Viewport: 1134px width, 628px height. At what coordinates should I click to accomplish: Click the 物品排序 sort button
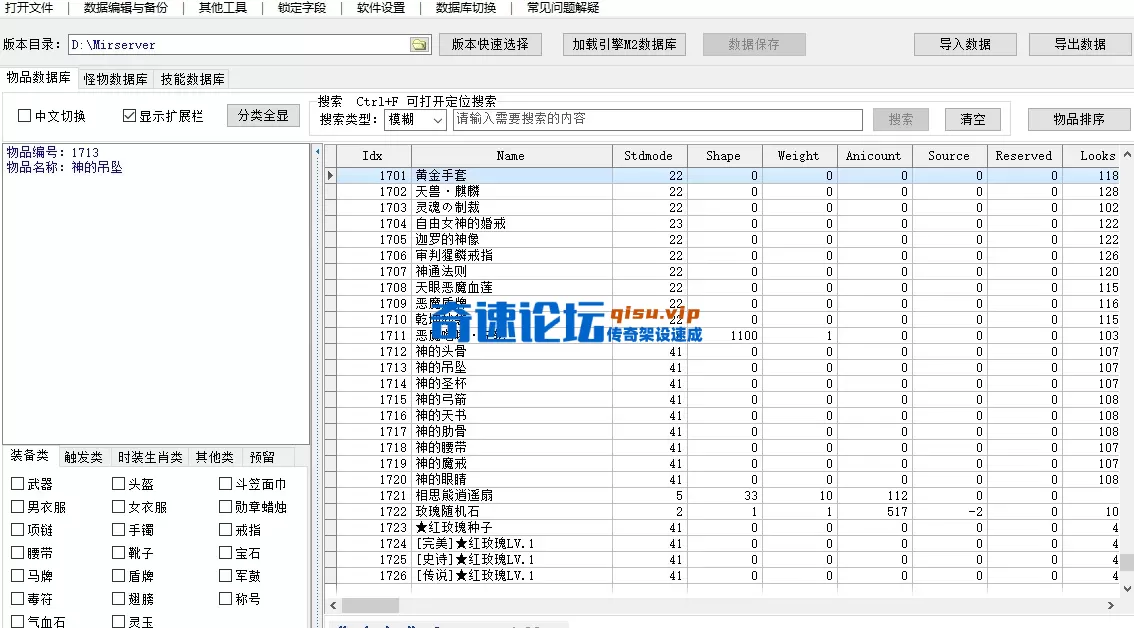tap(1081, 118)
